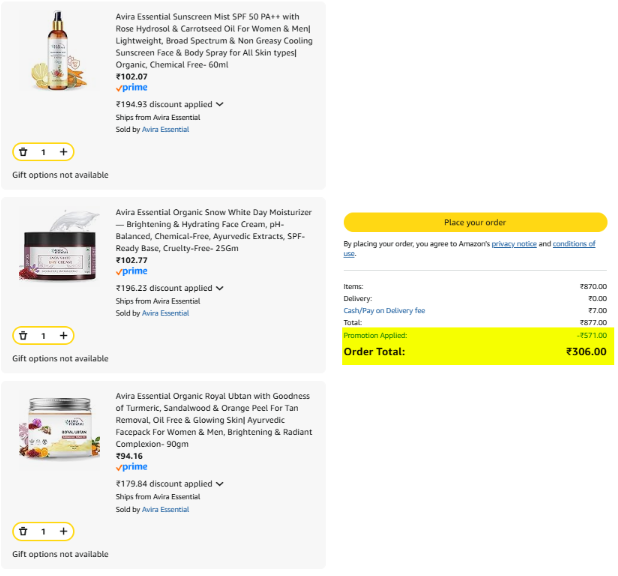Image resolution: width=618 pixels, height=576 pixels.
Task: Remove Snow White Day Moisturizer via trash icon
Action: pyautogui.click(x=23, y=336)
